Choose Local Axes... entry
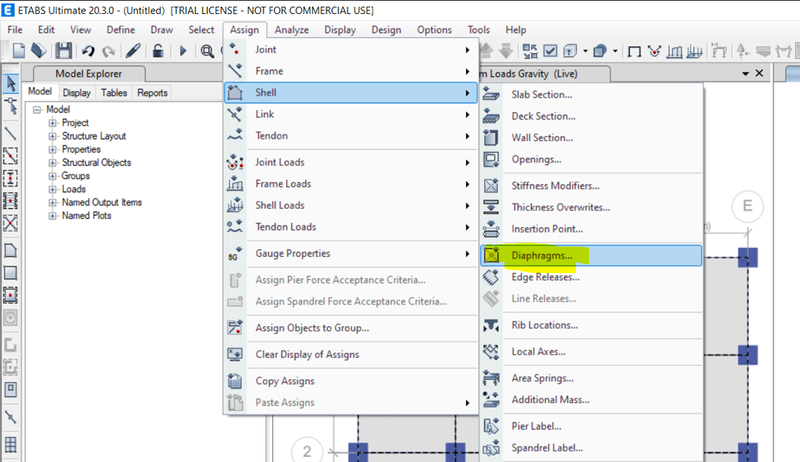The image size is (800, 462). 591,351
